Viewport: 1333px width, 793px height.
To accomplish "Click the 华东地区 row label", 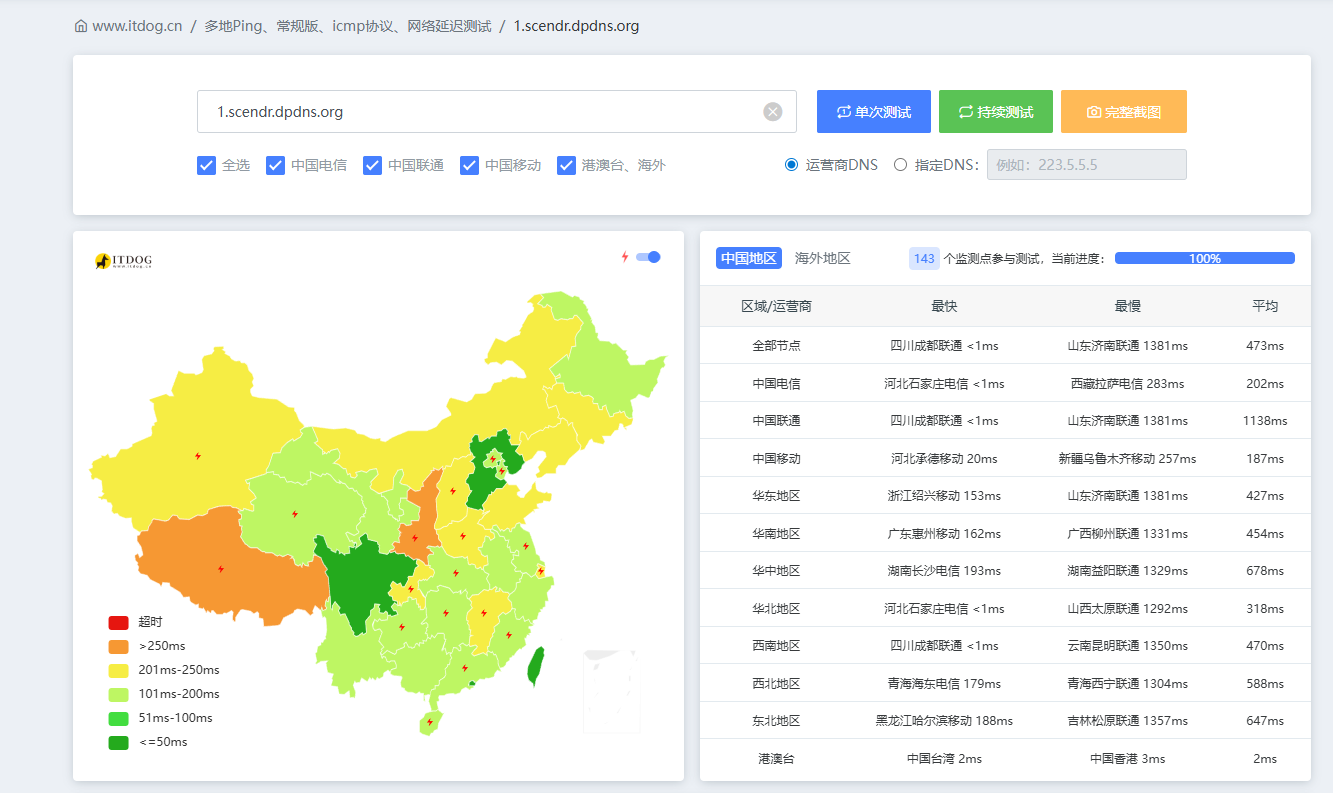I will click(776, 496).
